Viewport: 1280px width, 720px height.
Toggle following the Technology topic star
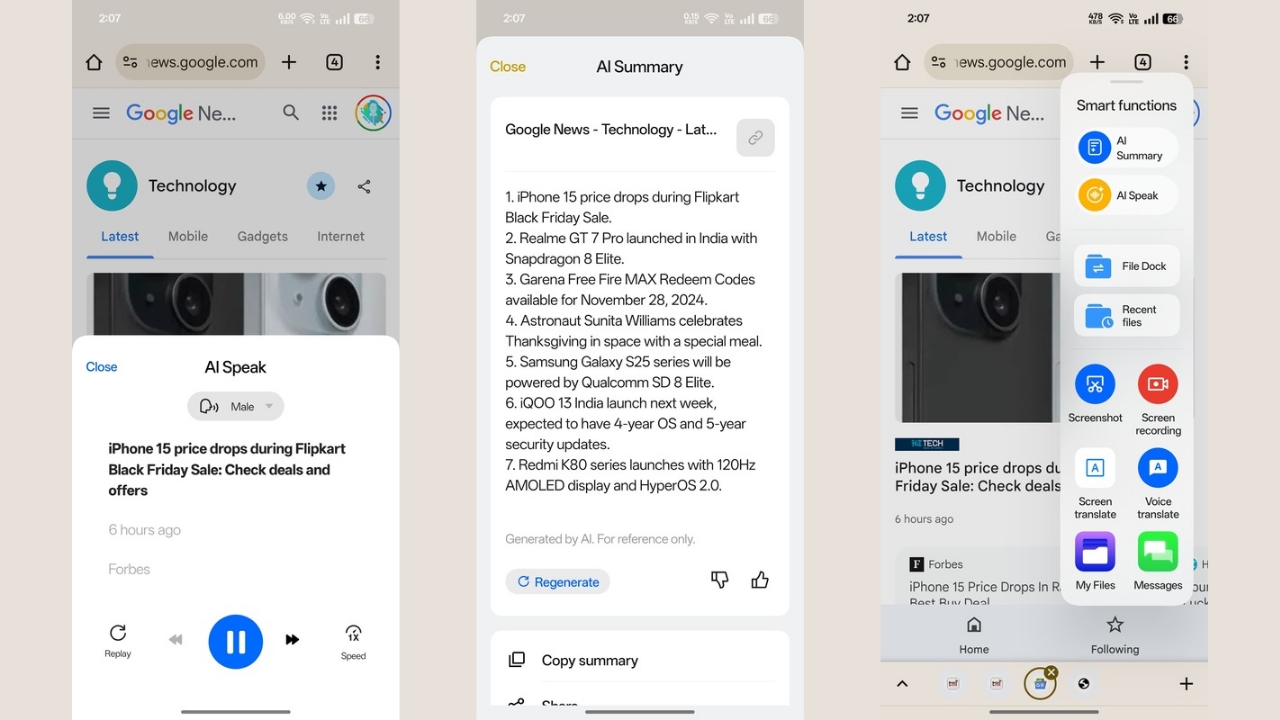click(x=320, y=186)
